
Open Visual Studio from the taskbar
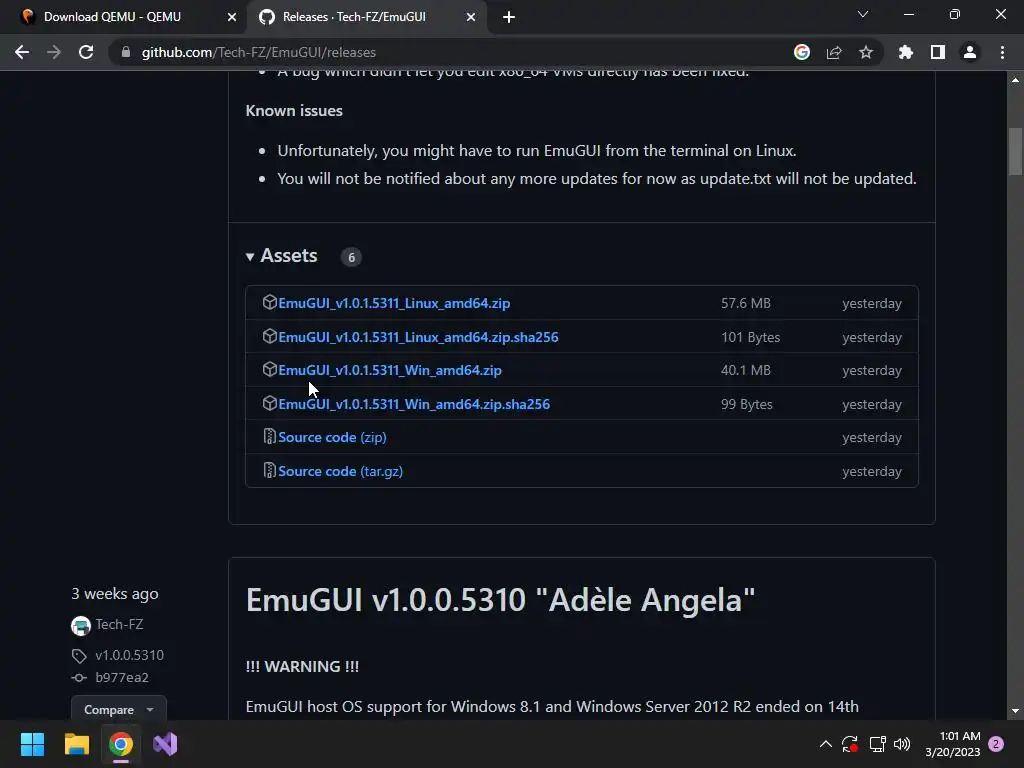[165, 744]
